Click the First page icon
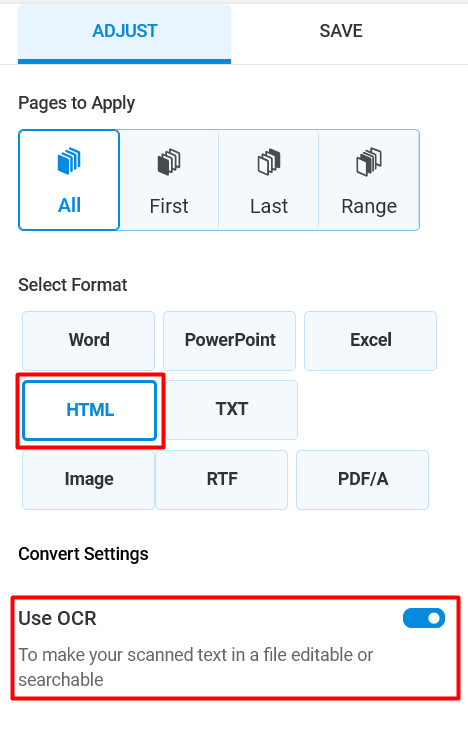This screenshot has width=468, height=734. point(169,162)
